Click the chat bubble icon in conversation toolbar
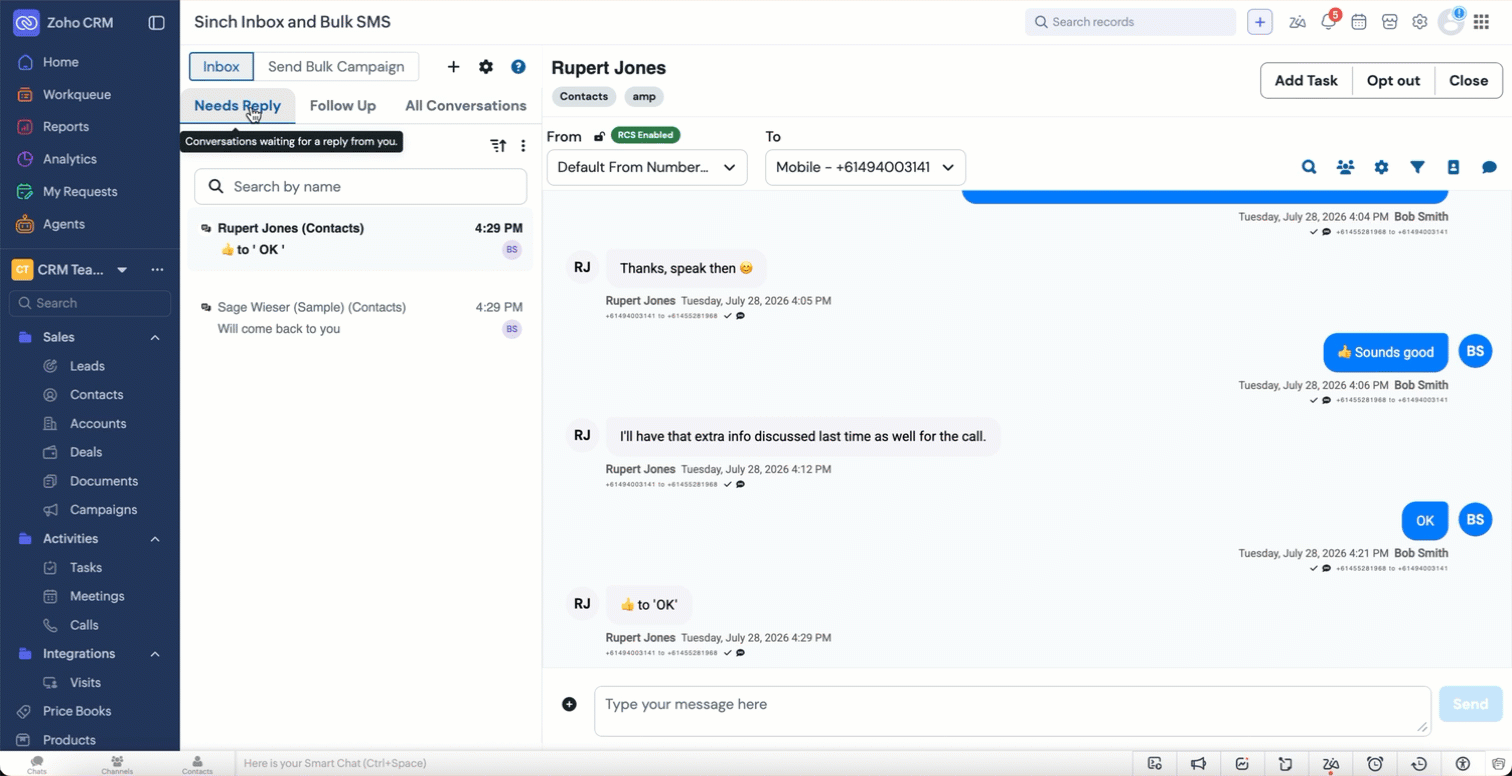Screen dimensions: 1512x776 (x=1489, y=167)
